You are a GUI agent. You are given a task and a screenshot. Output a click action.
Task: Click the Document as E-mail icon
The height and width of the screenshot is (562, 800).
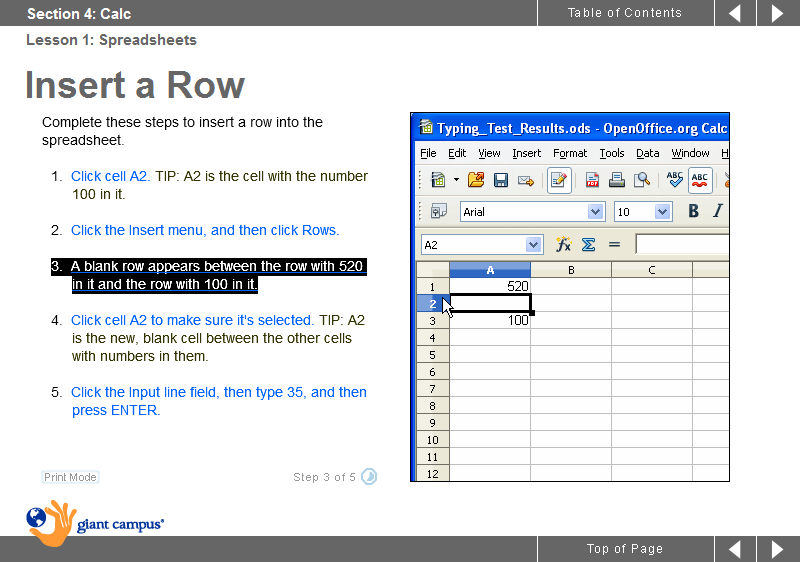pos(526,181)
